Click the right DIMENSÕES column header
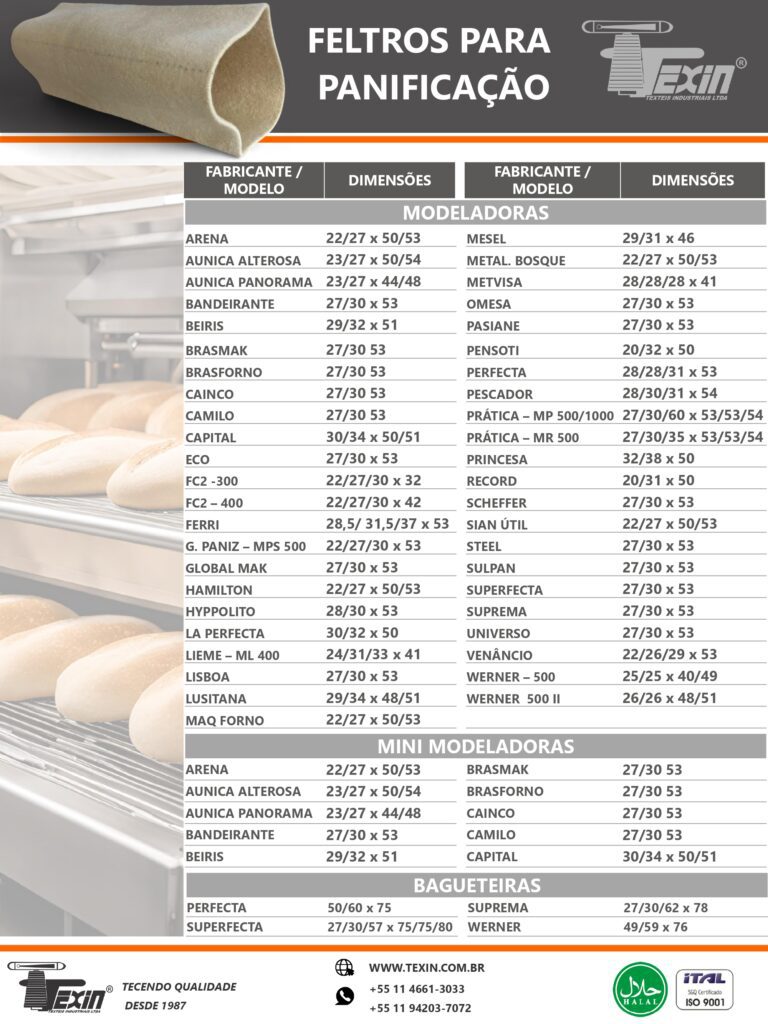This screenshot has height=1024, width=768. [692, 180]
